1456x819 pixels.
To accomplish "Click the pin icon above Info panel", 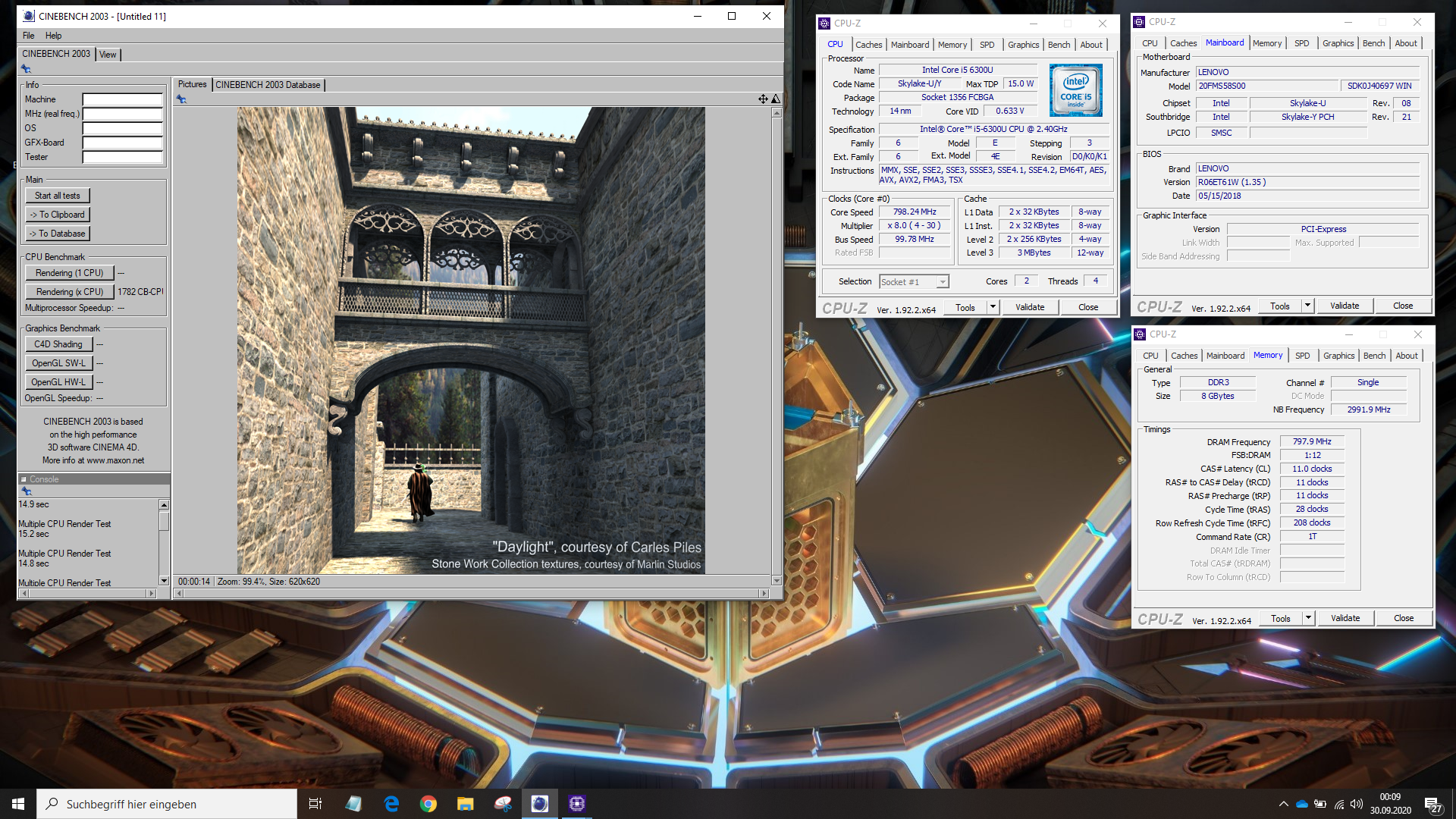I will tap(26, 69).
